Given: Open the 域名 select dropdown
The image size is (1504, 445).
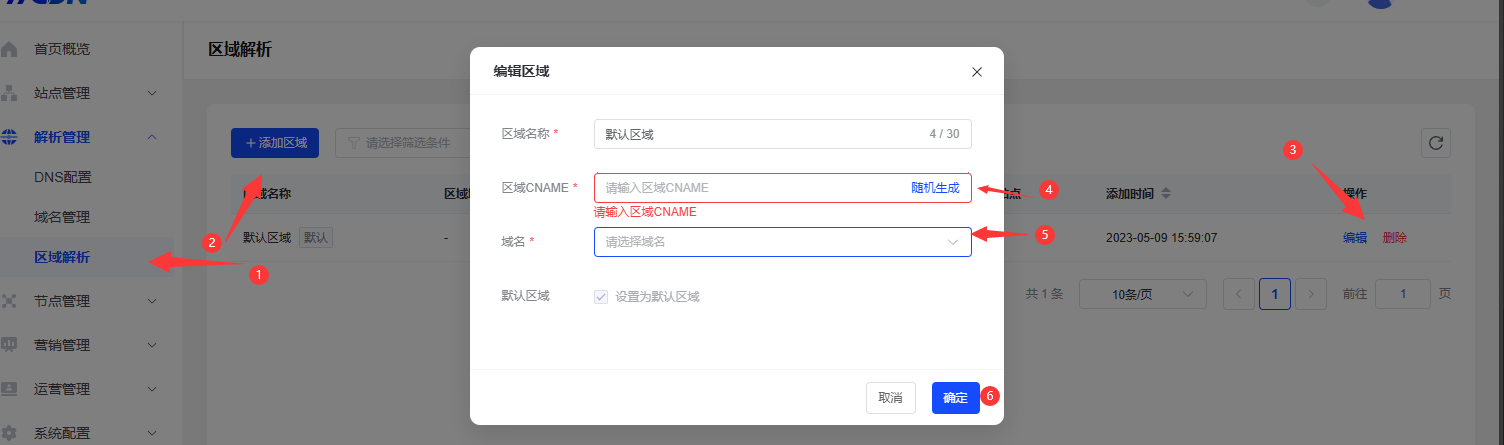Looking at the screenshot, I should 782,242.
